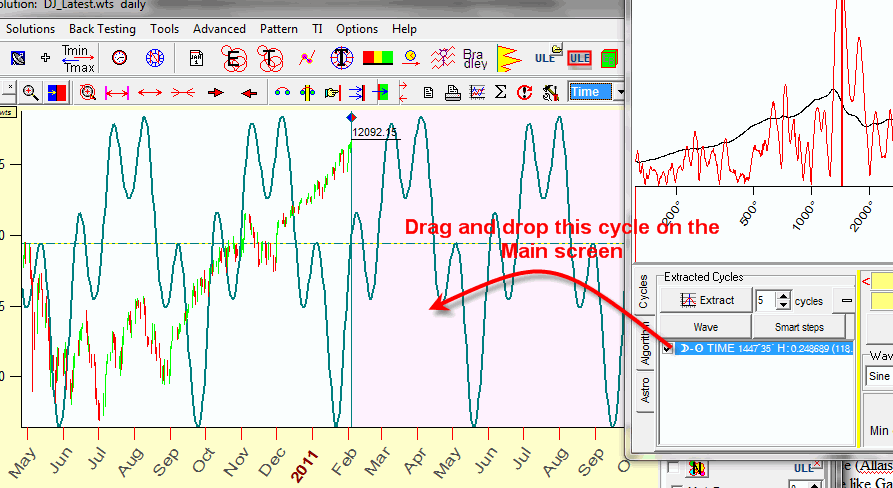Click the 12092.15 price marker on chart
The image size is (893, 488).
374,131
